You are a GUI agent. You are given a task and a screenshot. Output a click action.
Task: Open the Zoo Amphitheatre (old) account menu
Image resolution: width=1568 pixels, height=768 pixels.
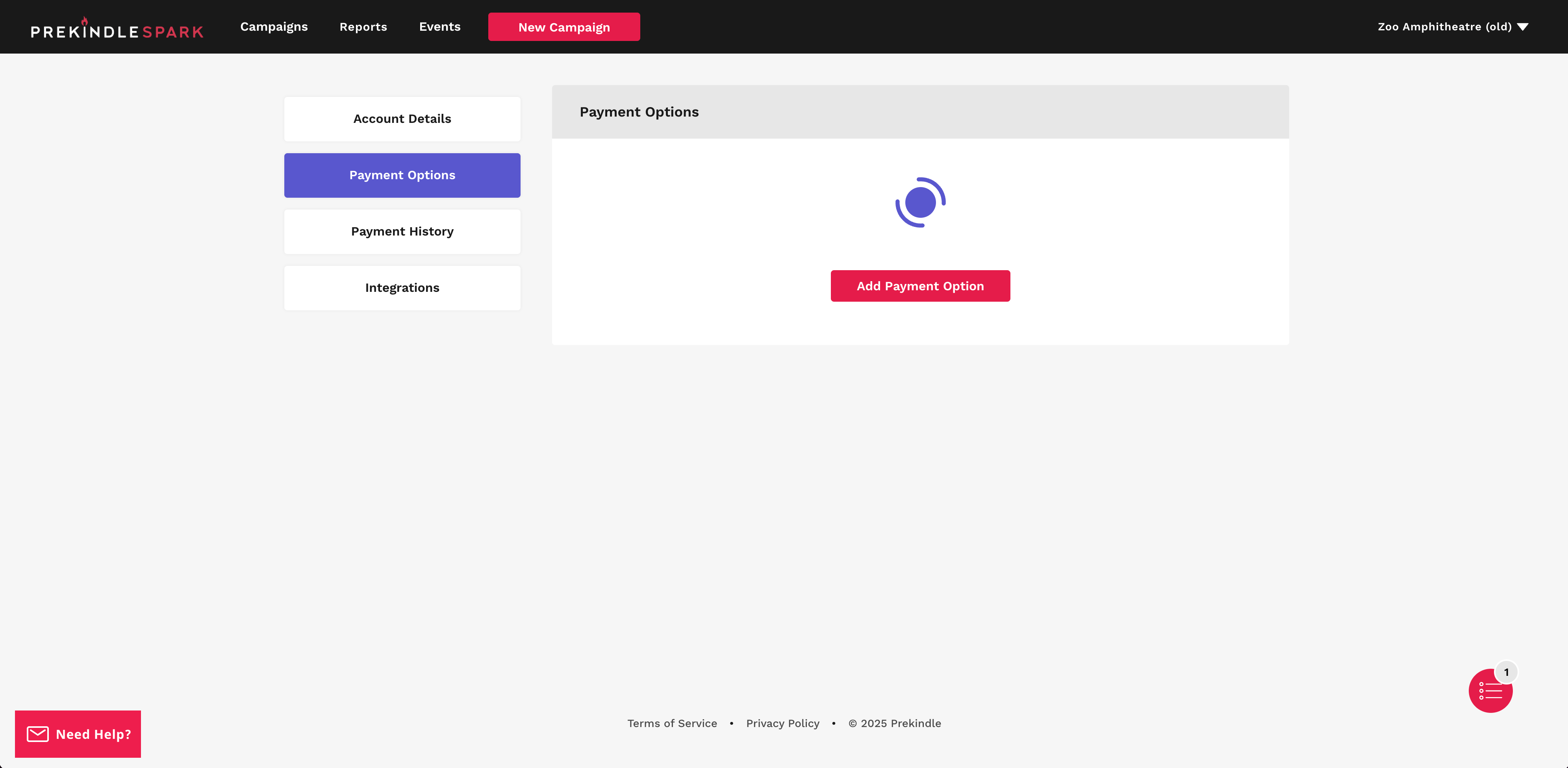(1444, 27)
